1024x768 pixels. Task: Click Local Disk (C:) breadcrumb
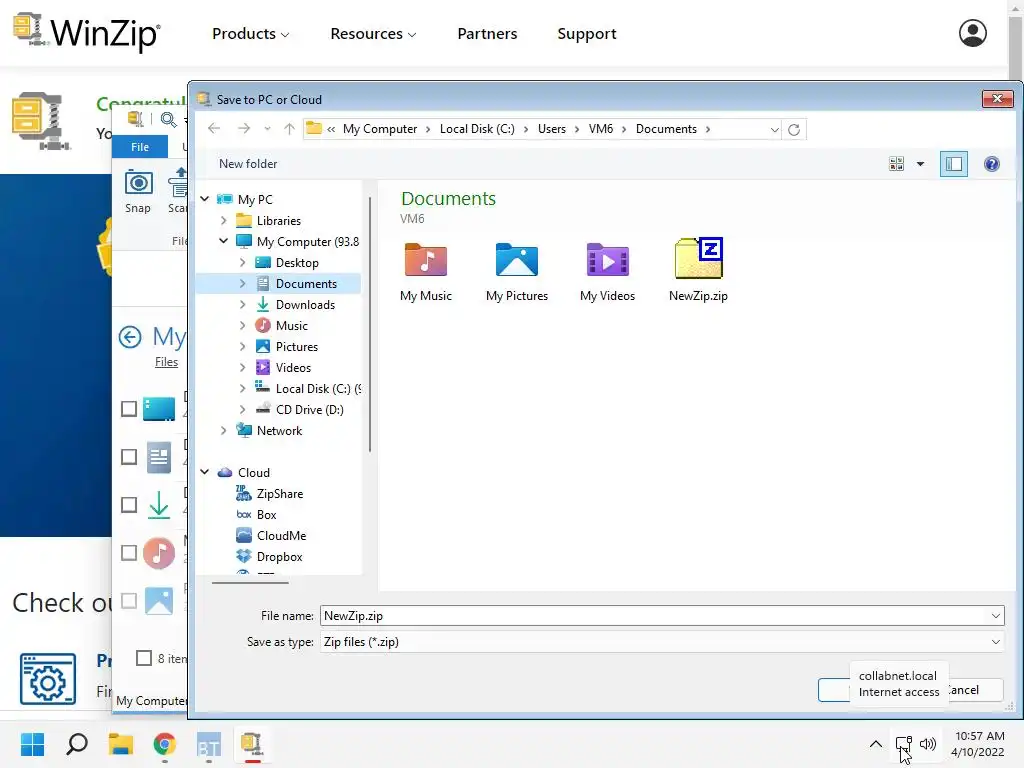pyautogui.click(x=477, y=129)
